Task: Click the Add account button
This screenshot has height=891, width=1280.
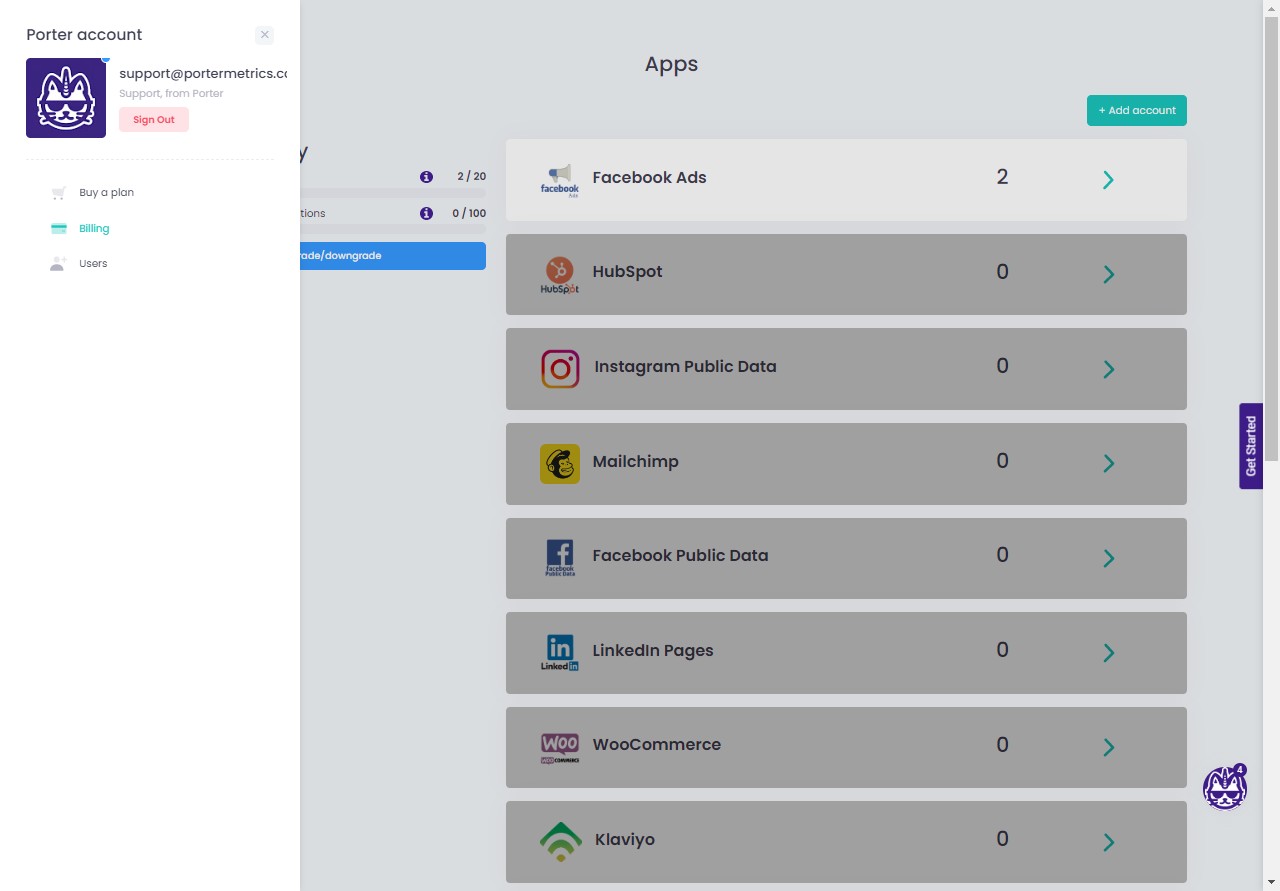Action: pyautogui.click(x=1137, y=110)
